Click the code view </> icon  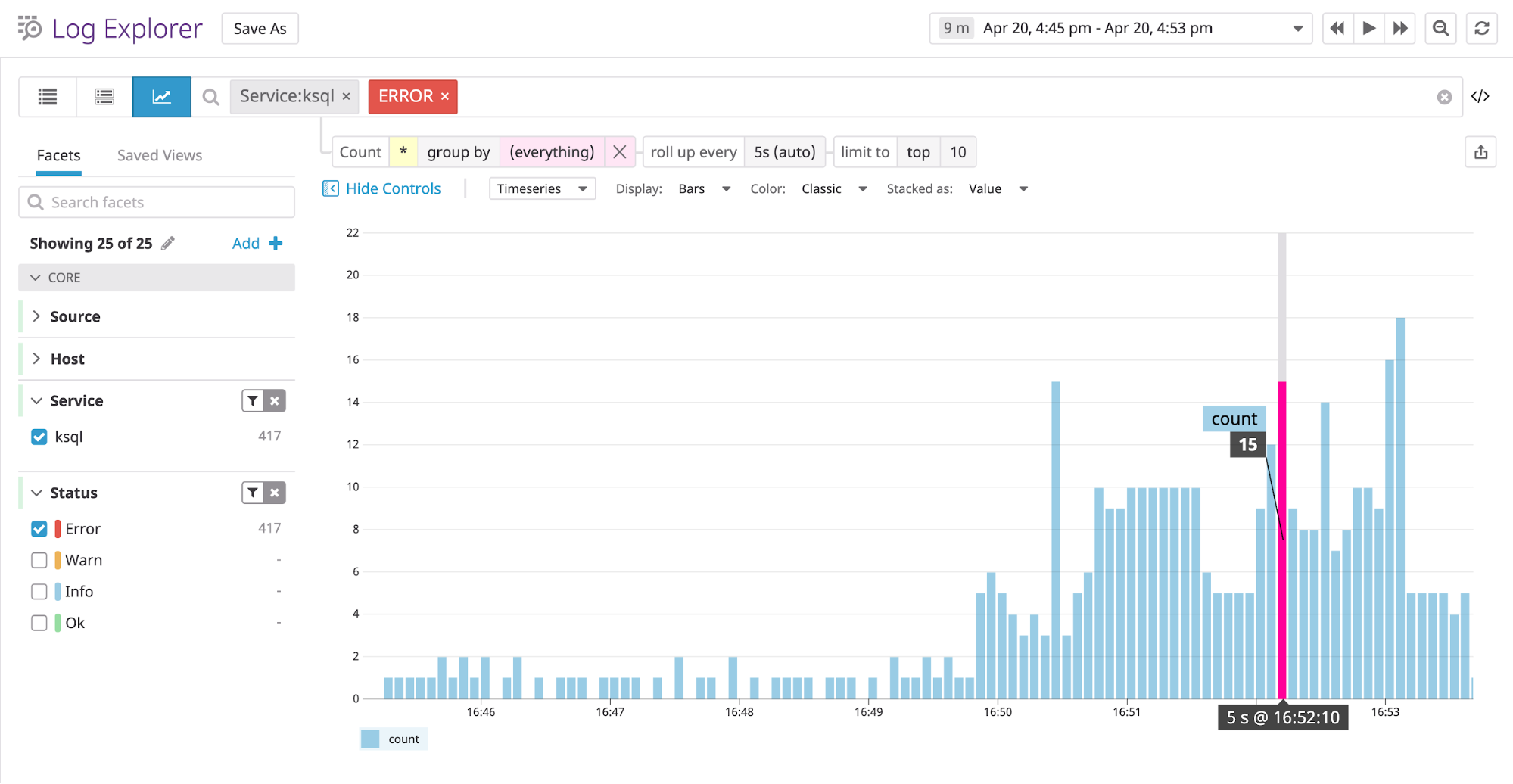click(1481, 96)
